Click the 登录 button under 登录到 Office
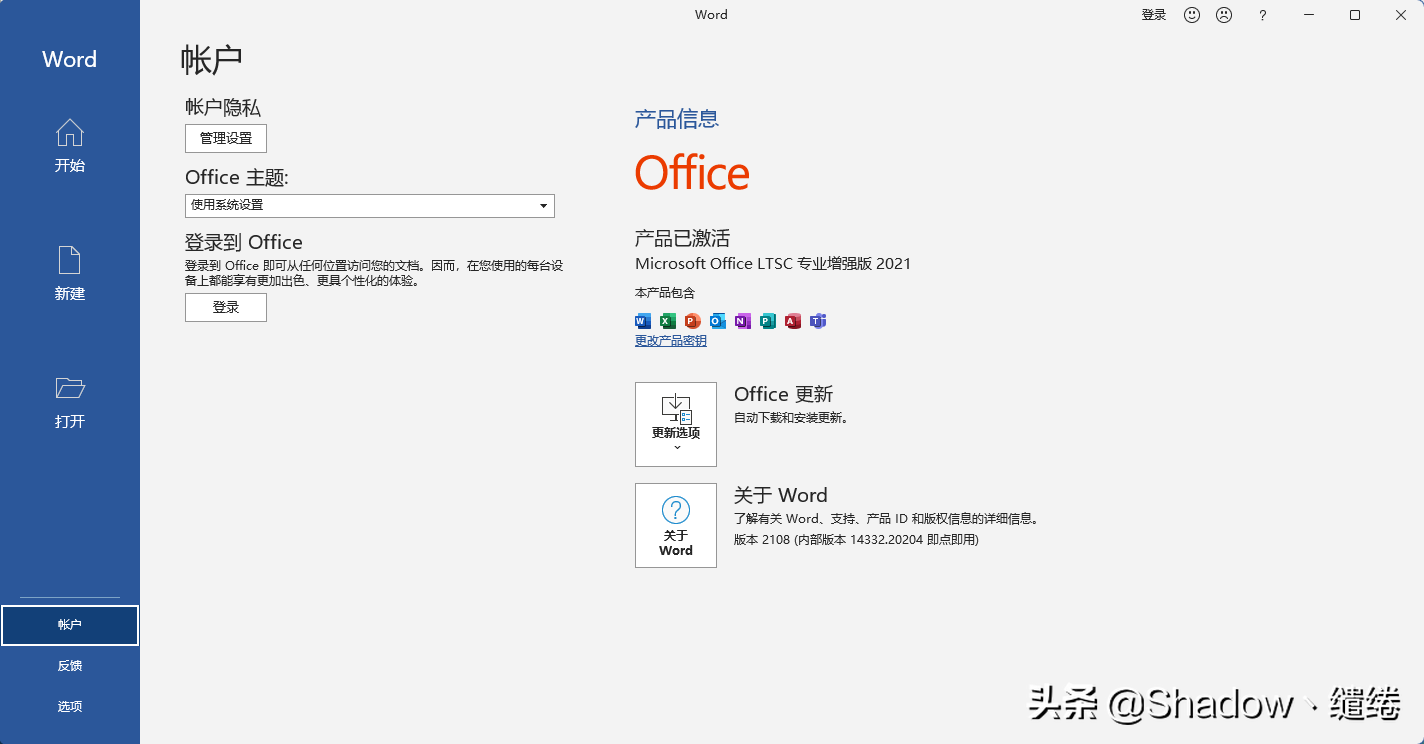Screen dimensions: 1424x744 226,307
